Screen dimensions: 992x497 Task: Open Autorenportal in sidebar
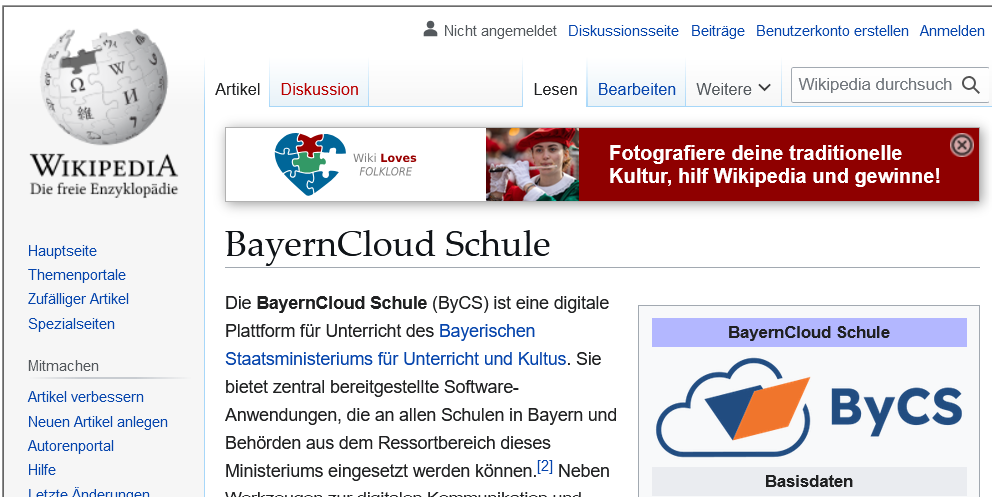click(71, 446)
